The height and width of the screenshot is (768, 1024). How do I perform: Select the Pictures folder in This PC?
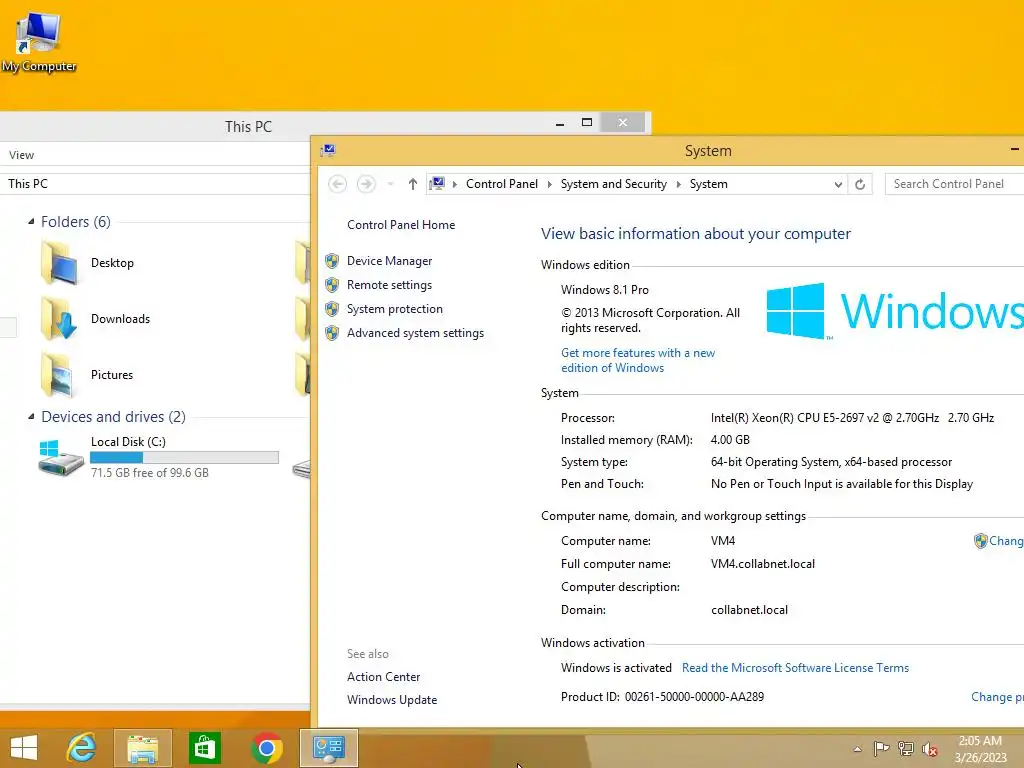[87, 375]
